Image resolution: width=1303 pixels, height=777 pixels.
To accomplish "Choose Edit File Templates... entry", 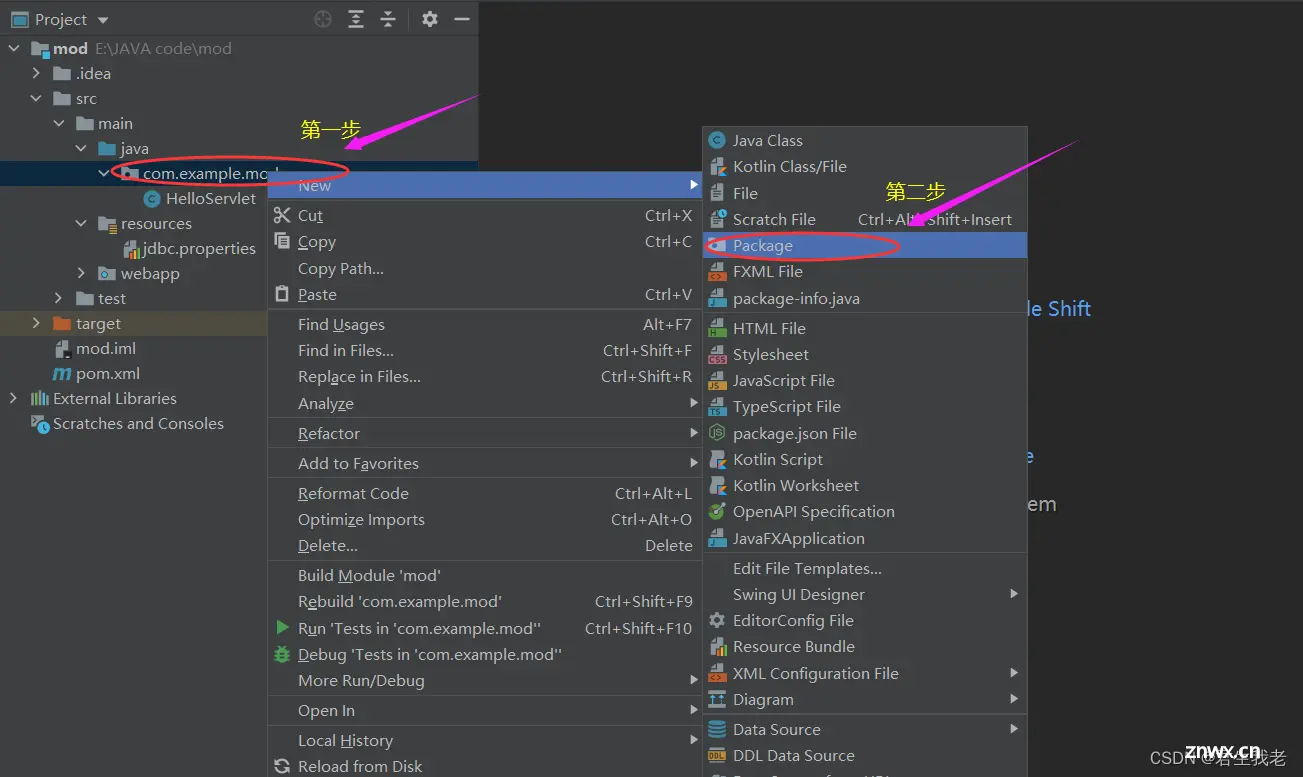I will point(865,568).
